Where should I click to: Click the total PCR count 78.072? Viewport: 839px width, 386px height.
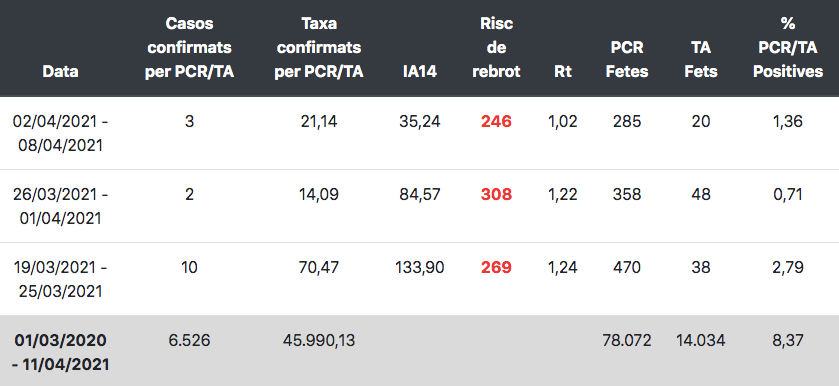click(x=627, y=340)
